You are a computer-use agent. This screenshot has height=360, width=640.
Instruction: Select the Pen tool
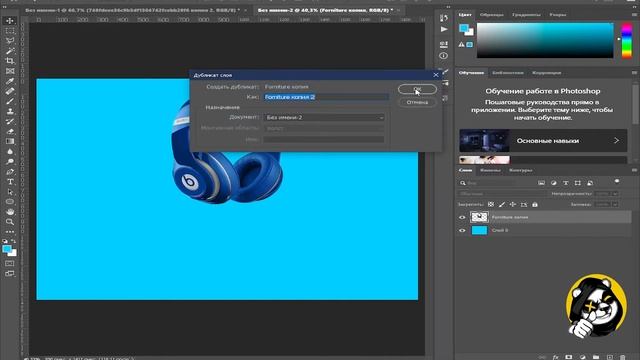pyautogui.click(x=10, y=171)
